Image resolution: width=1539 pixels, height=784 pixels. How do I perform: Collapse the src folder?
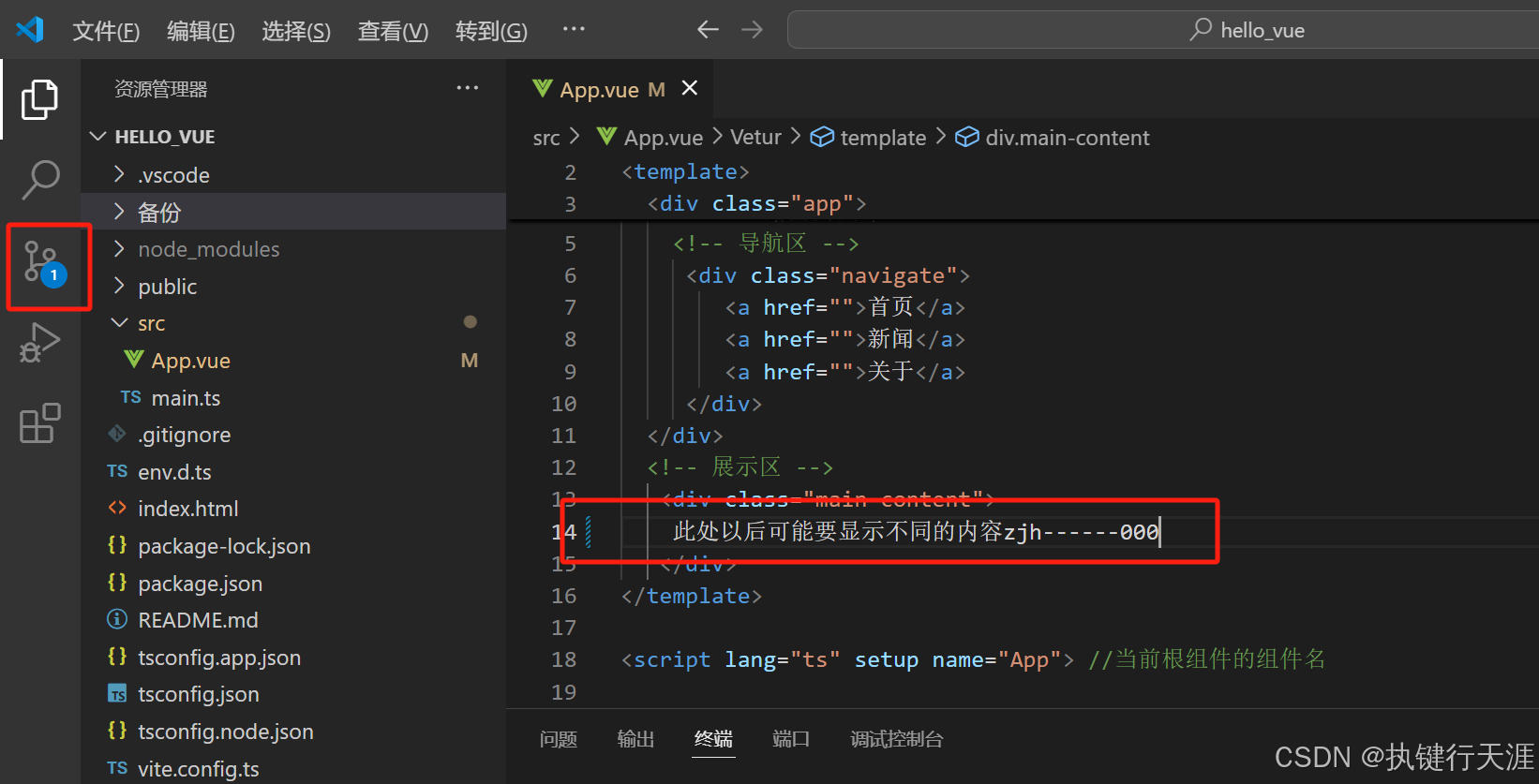tap(293, 323)
